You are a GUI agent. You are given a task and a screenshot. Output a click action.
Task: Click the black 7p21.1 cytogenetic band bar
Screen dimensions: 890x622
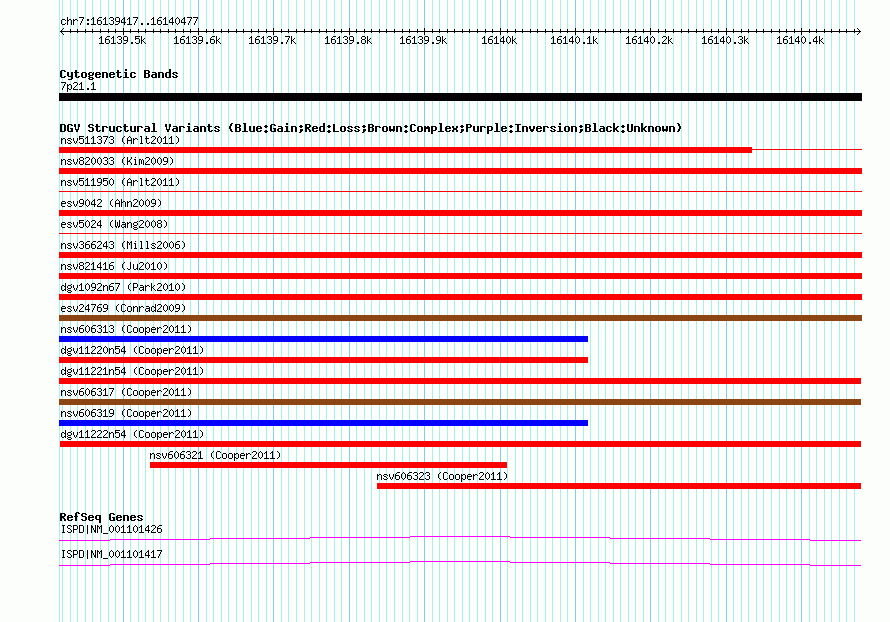point(460,97)
